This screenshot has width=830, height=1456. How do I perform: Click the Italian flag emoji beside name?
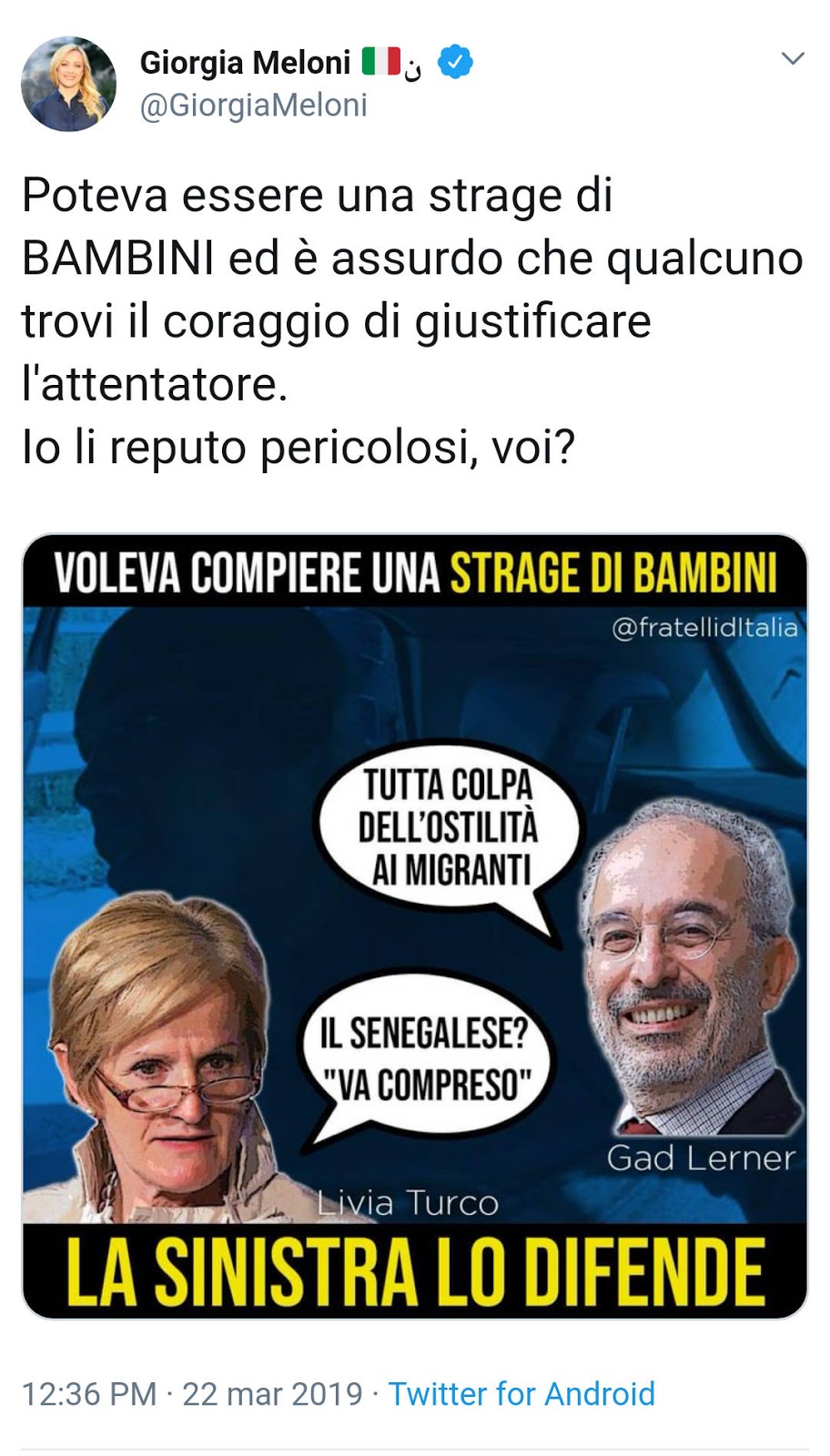tap(381, 61)
